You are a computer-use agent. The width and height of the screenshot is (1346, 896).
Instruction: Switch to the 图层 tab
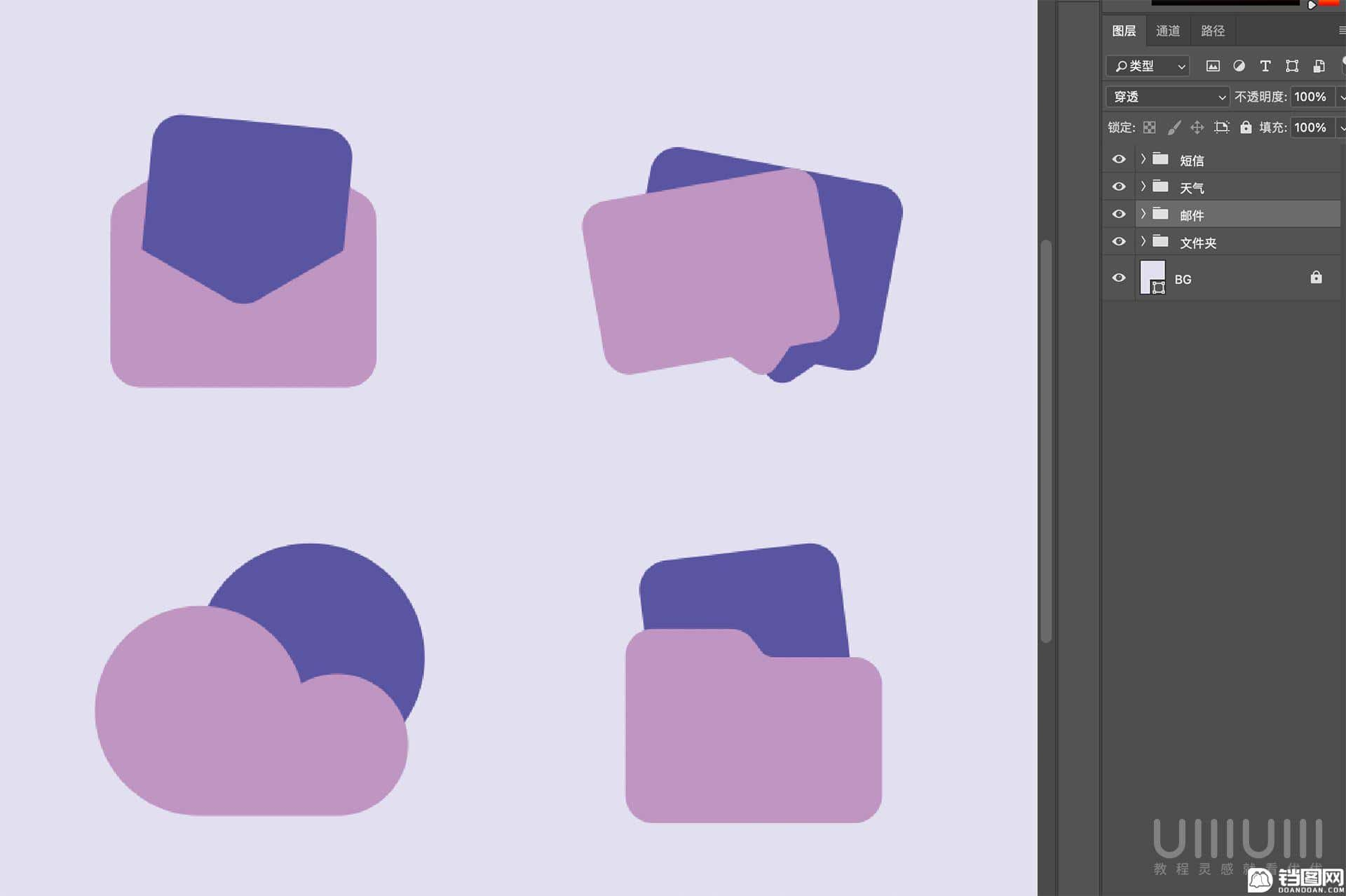1124,31
